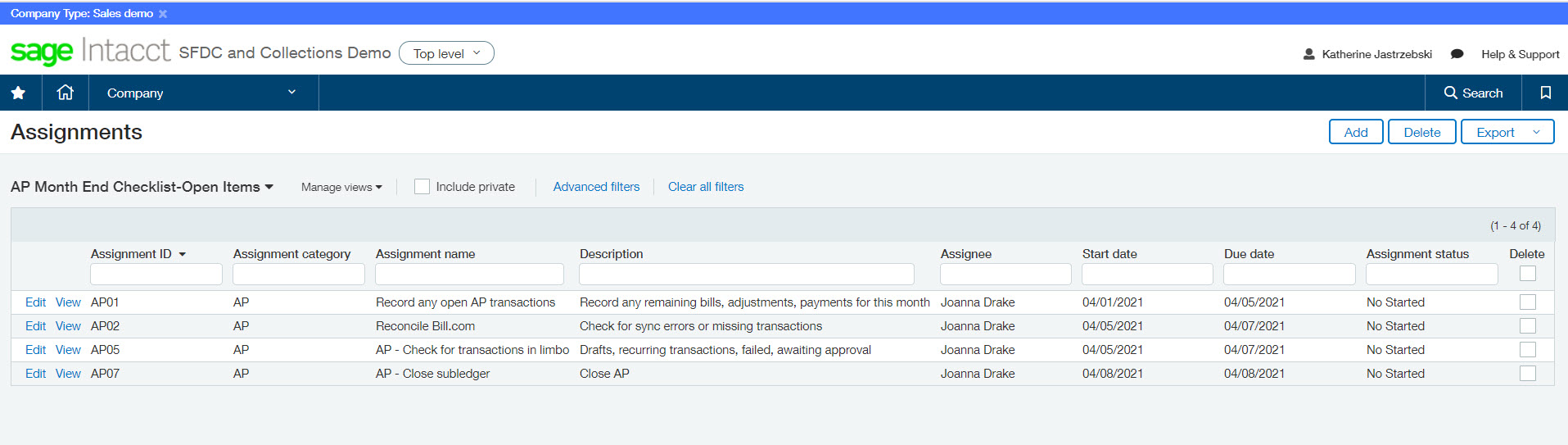
Task: Click the favorites star icon
Action: click(x=18, y=93)
